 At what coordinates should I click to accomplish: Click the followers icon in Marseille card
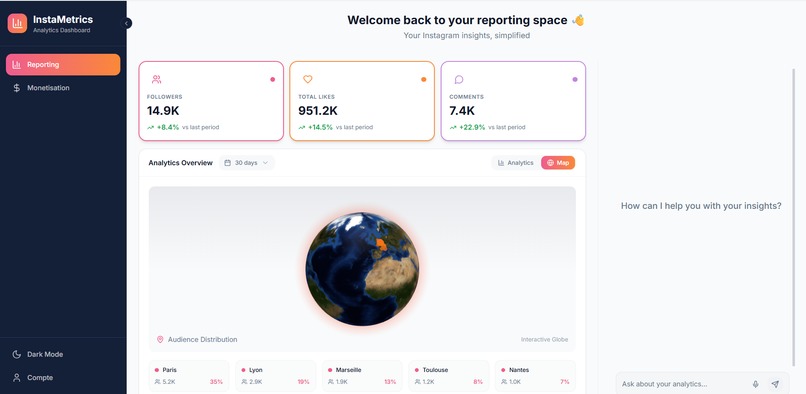(331, 382)
